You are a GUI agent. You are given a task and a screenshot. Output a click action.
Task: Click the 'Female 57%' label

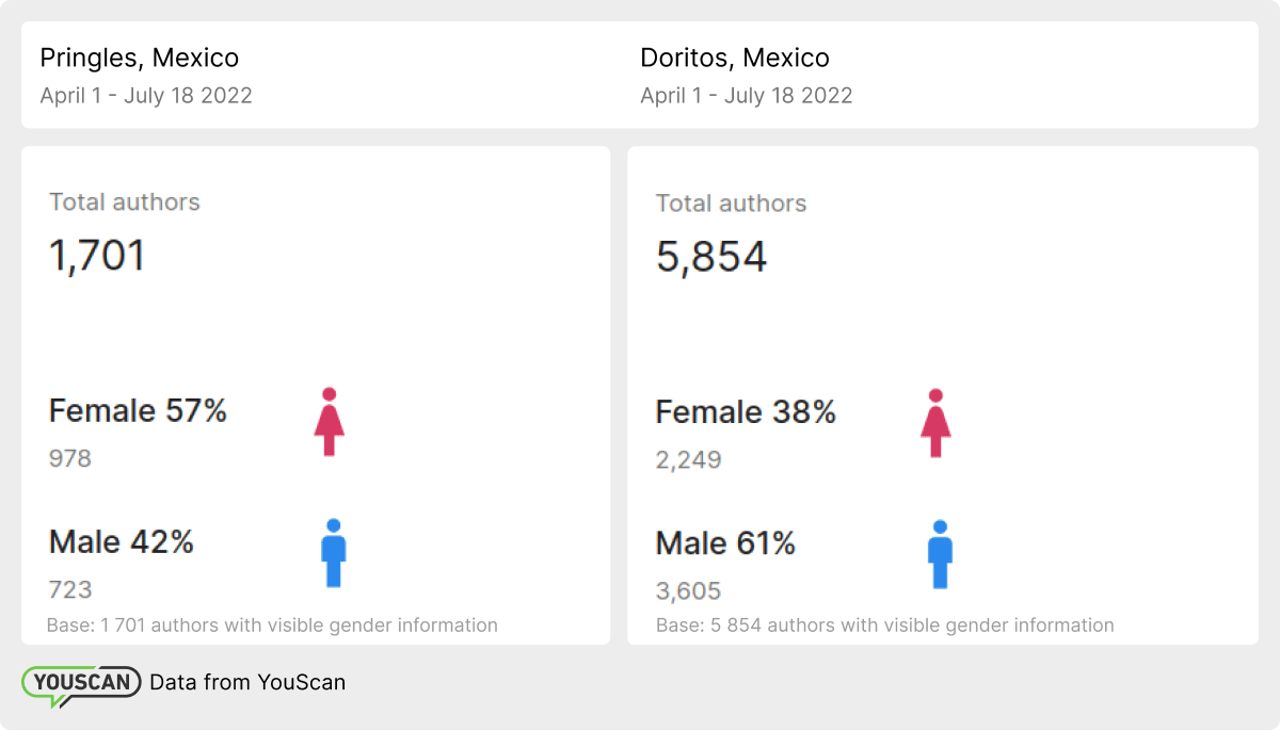coord(138,410)
